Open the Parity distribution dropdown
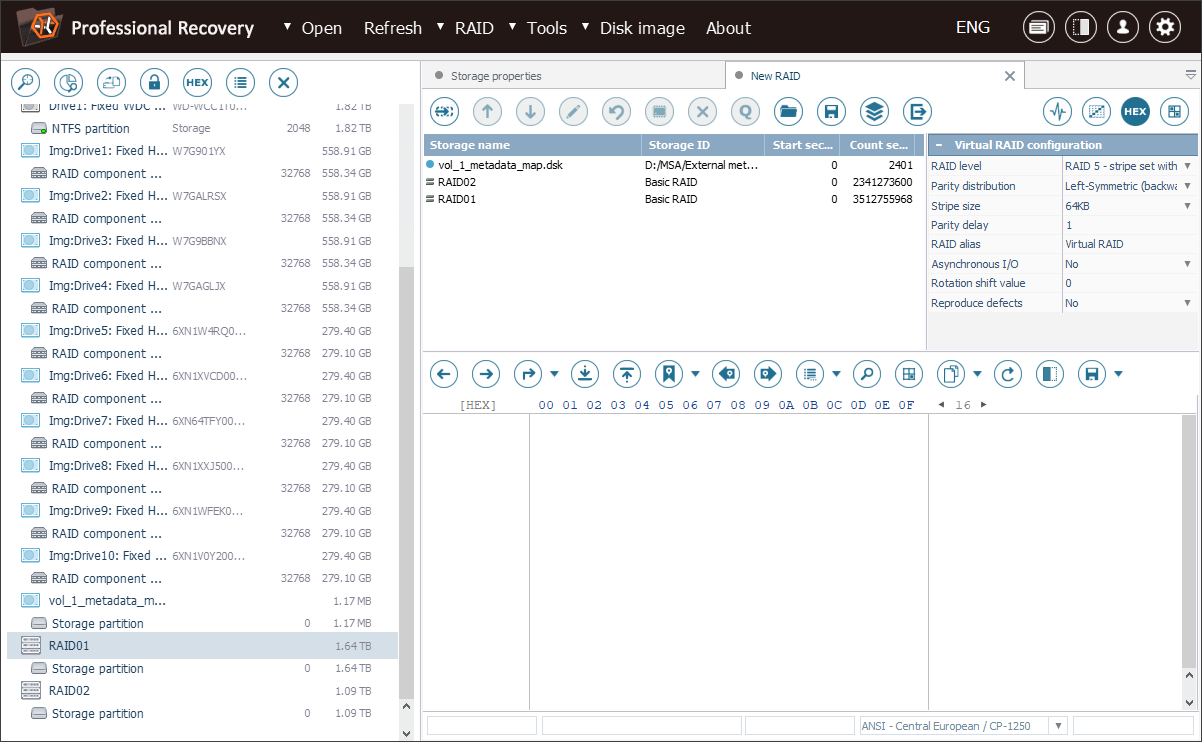 tap(1187, 186)
